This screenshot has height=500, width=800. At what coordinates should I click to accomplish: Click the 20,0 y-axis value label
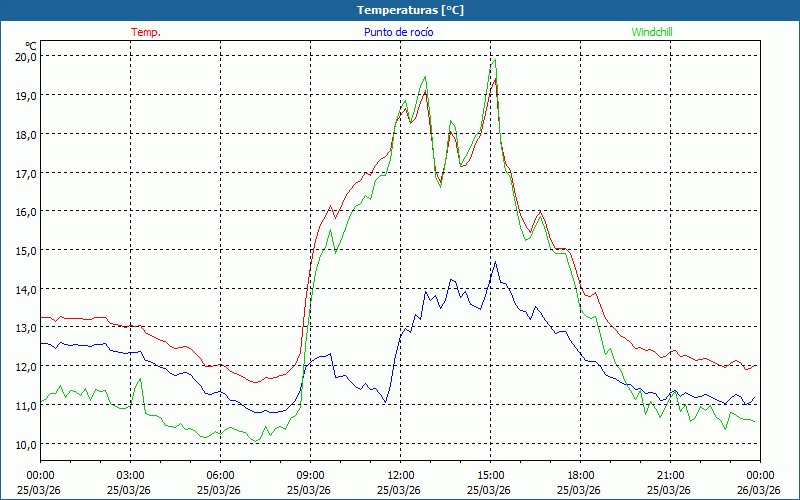[26, 56]
